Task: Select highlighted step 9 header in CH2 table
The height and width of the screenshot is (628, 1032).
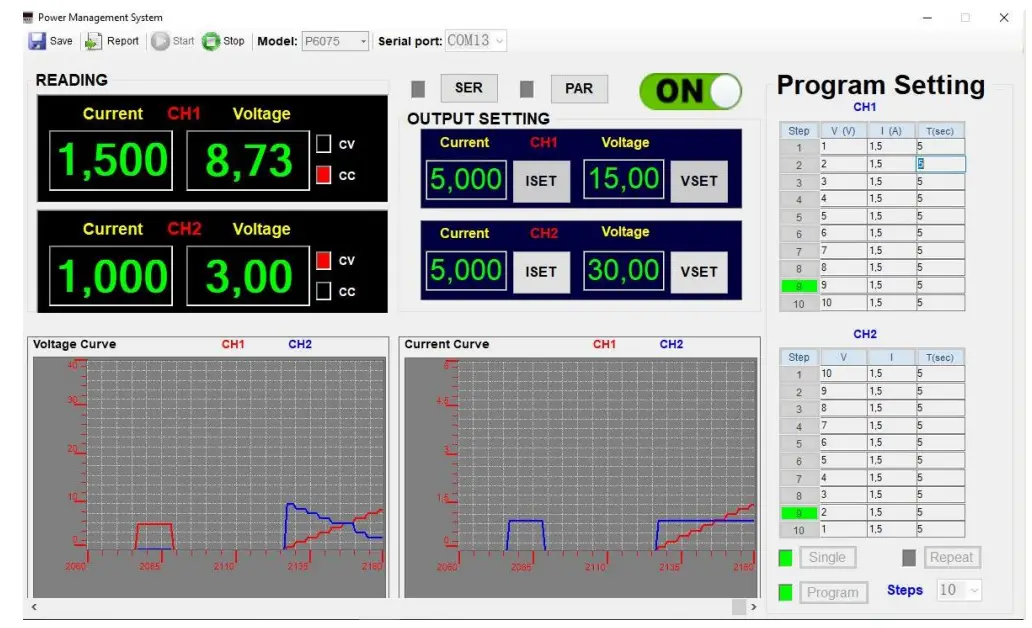Action: pos(799,513)
